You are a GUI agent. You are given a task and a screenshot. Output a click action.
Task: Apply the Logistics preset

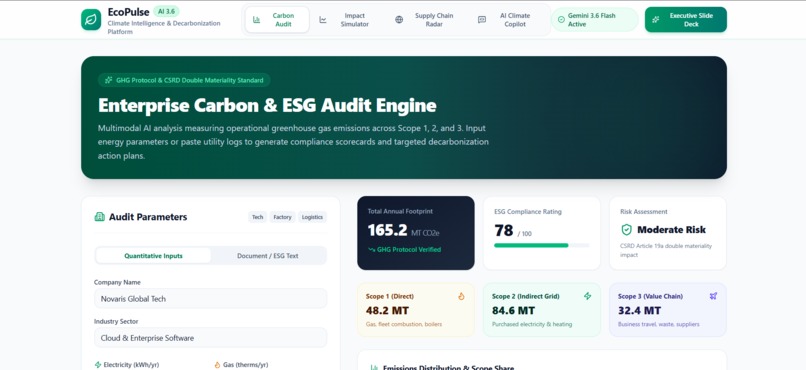click(x=312, y=217)
